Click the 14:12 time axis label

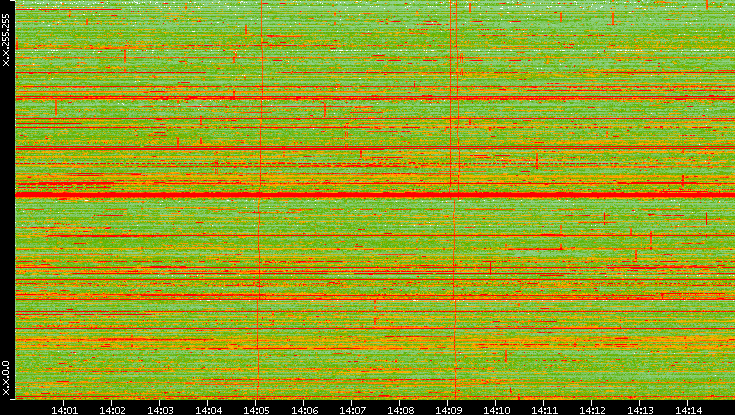click(x=592, y=410)
